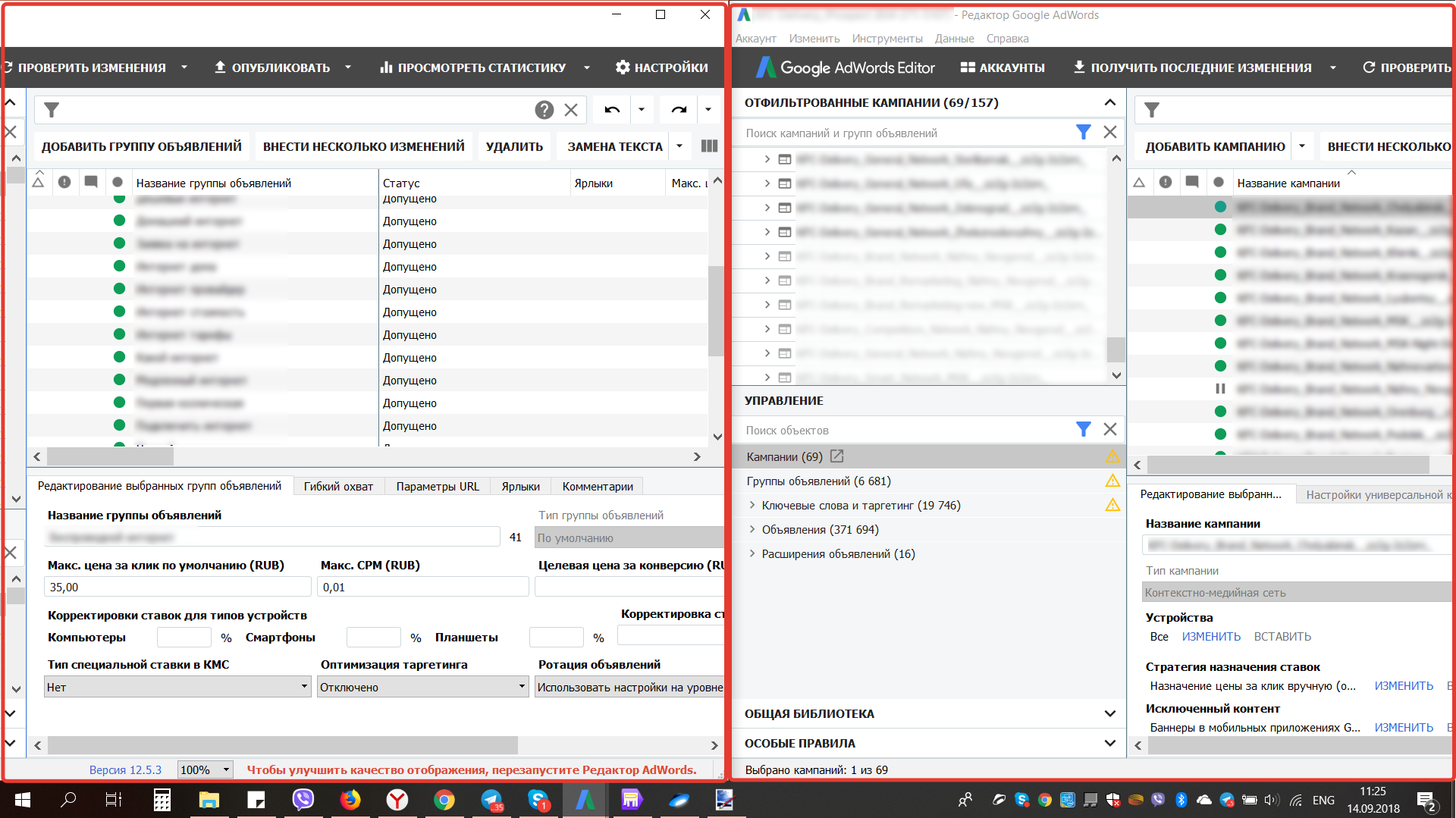Screen dimensions: 1456x818
Task: Switch to Ярлыки tab
Action: [520, 486]
